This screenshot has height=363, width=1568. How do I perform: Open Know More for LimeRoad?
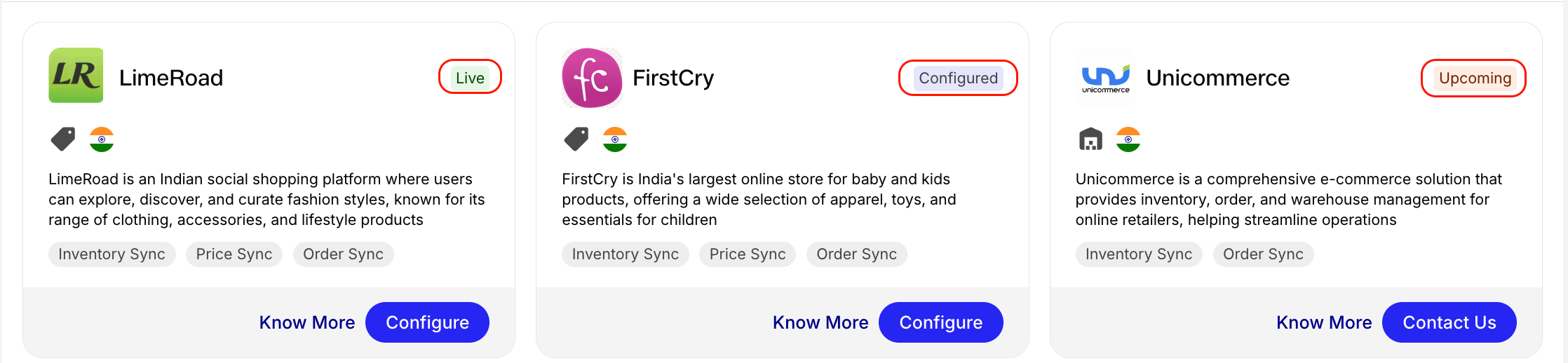point(307,322)
